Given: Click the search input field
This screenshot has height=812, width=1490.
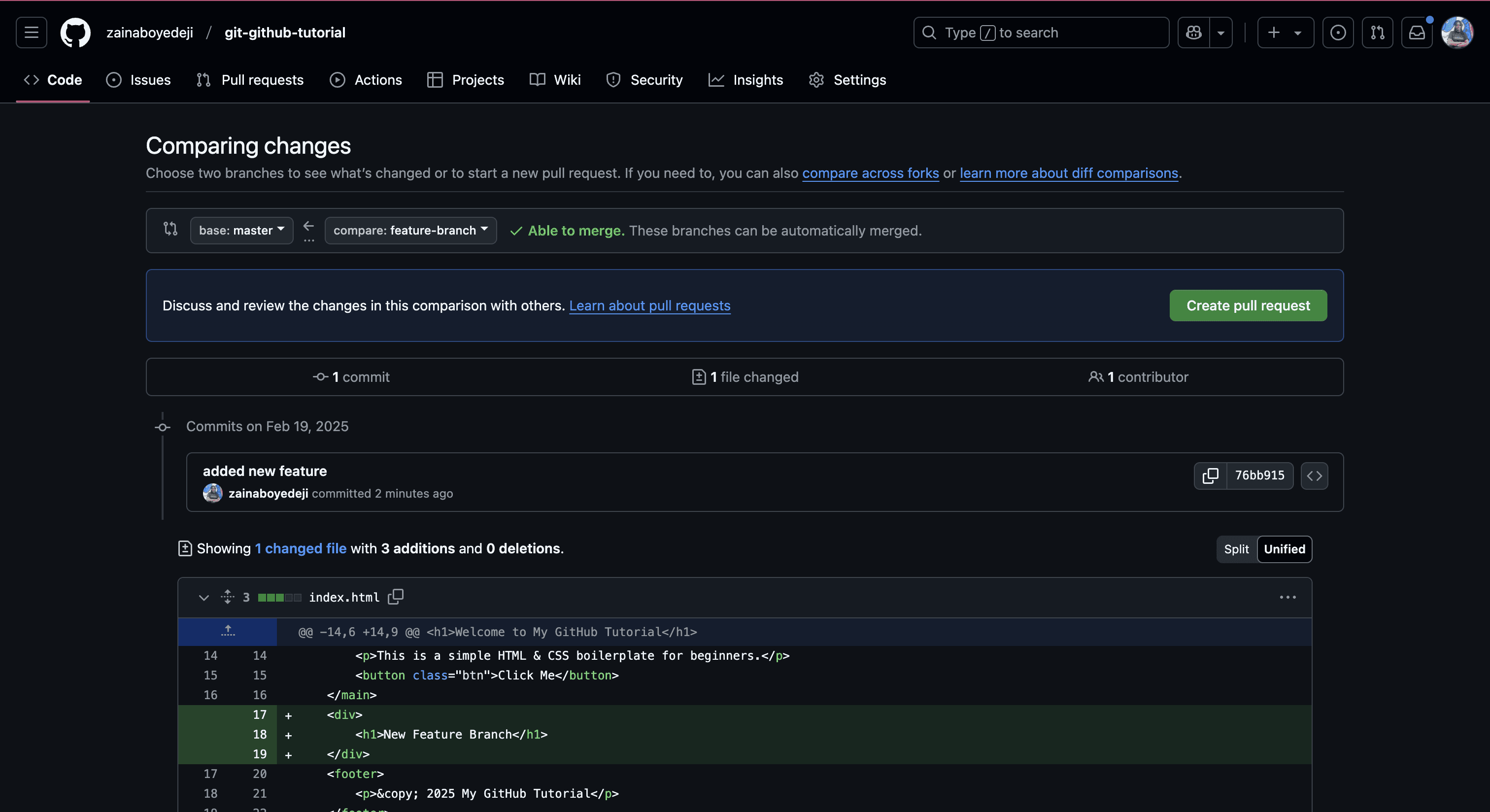Looking at the screenshot, I should pyautogui.click(x=1041, y=33).
